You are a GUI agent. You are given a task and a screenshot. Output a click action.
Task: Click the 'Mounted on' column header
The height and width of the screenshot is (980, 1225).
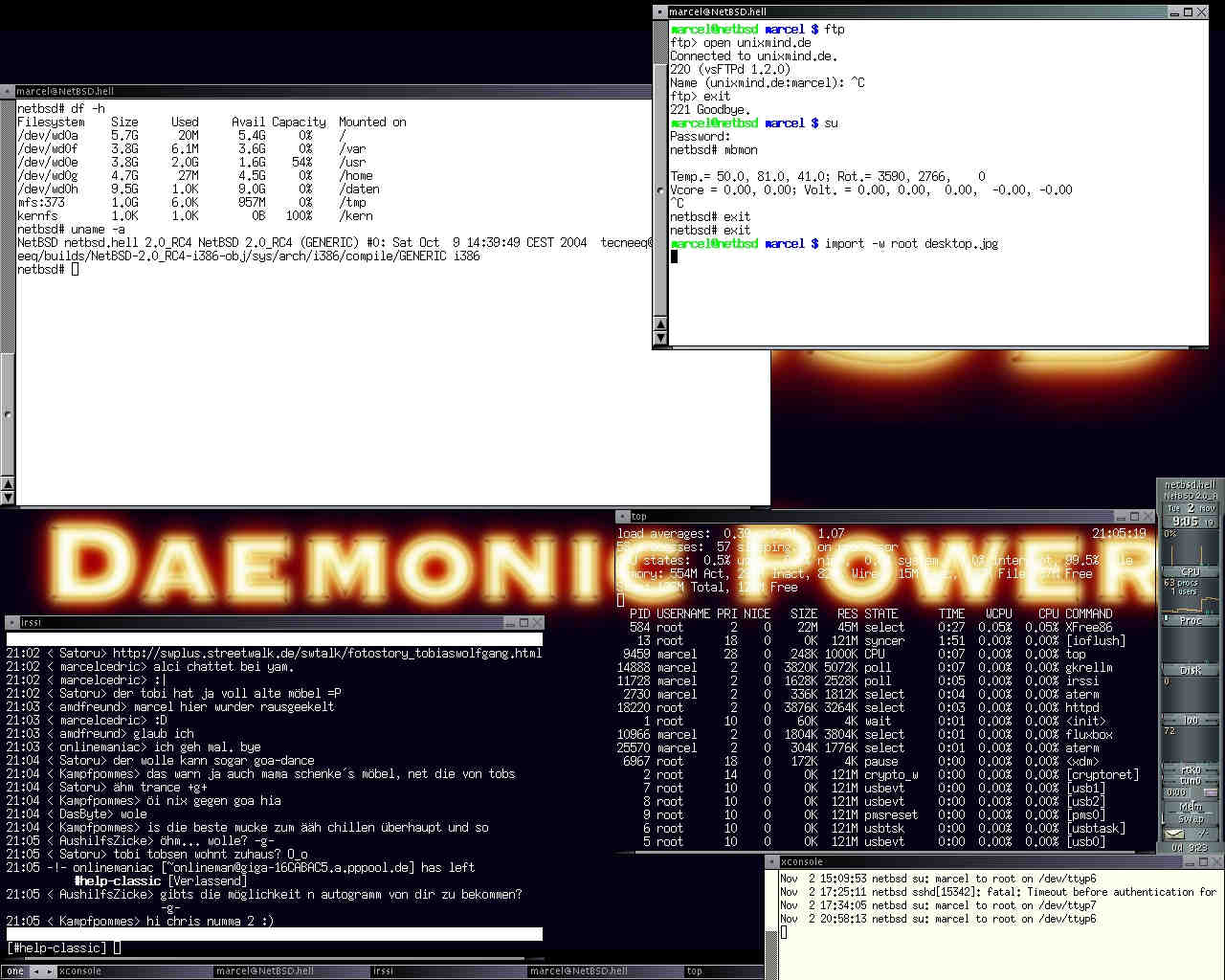point(372,122)
